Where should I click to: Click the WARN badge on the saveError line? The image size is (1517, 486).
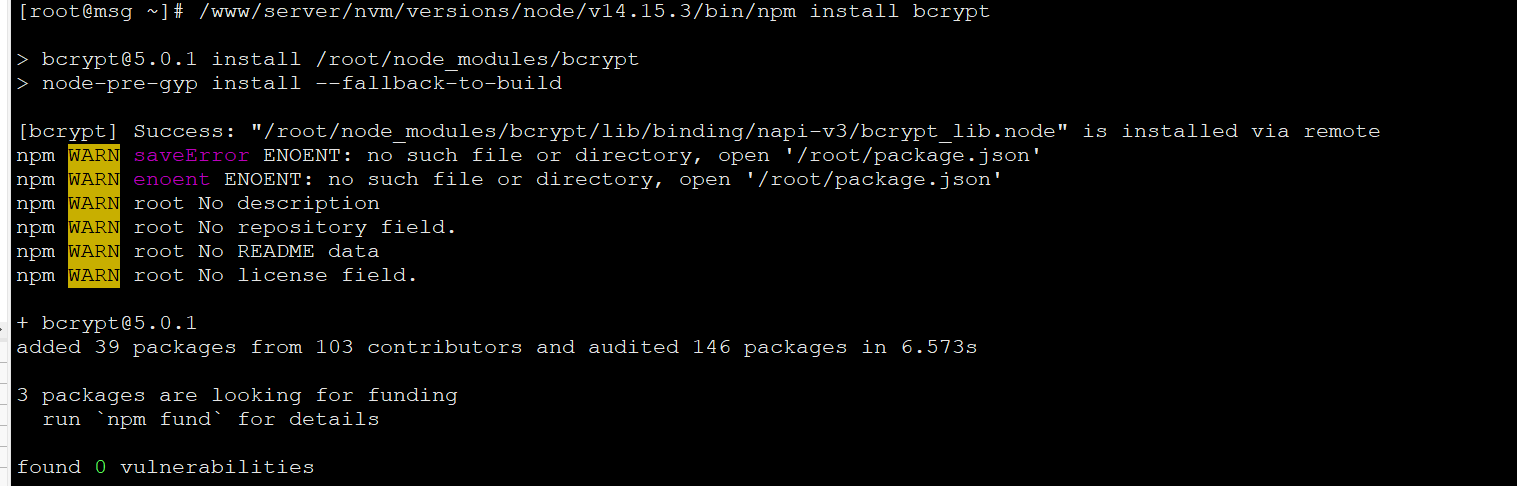94,155
